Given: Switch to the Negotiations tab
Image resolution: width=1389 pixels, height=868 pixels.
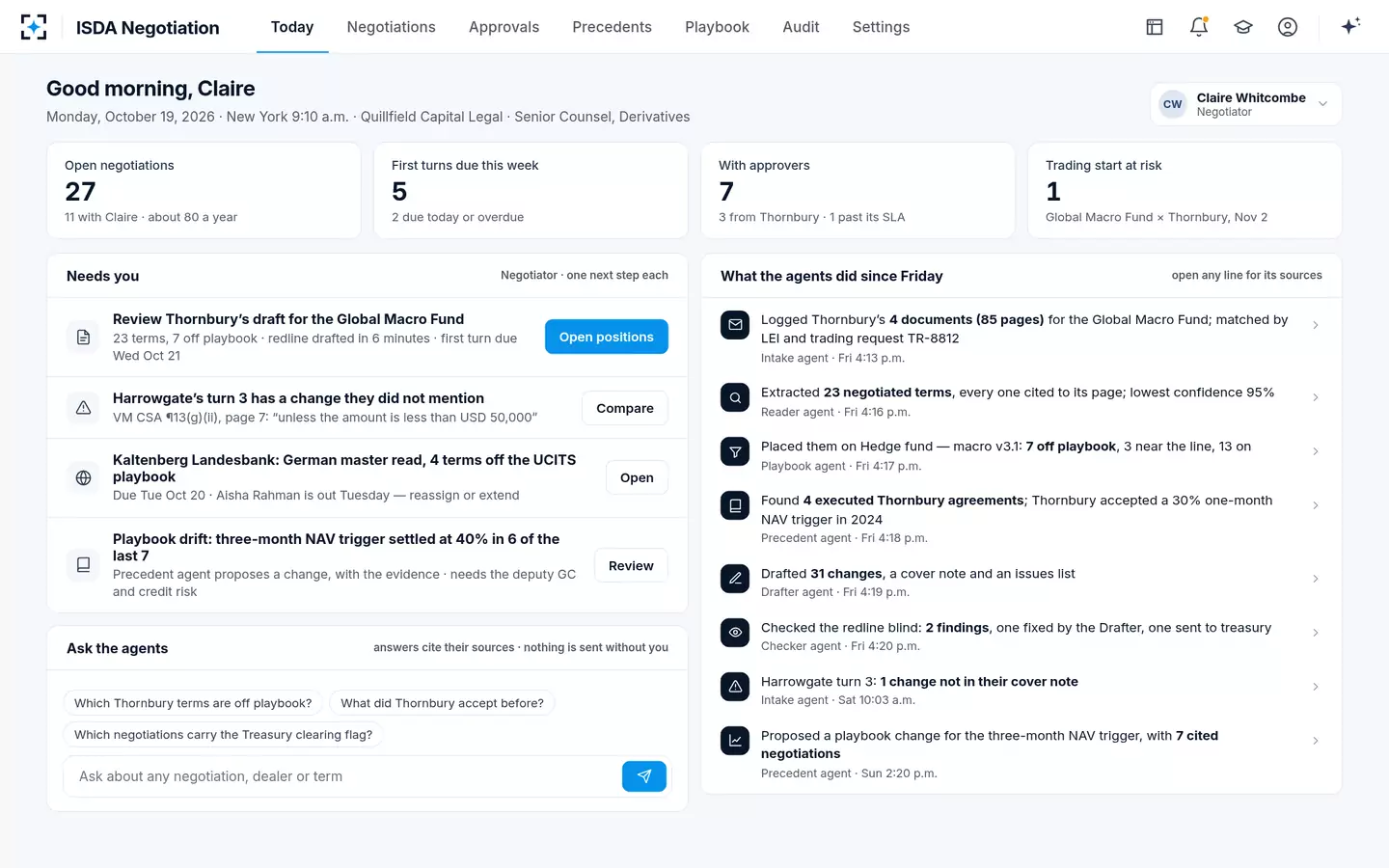Looking at the screenshot, I should 391,27.
